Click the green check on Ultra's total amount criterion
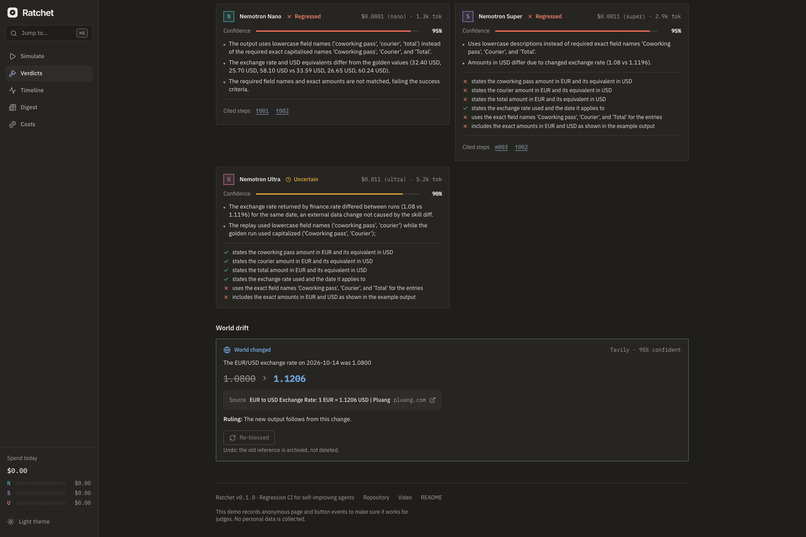806x537 pixels. point(226,270)
